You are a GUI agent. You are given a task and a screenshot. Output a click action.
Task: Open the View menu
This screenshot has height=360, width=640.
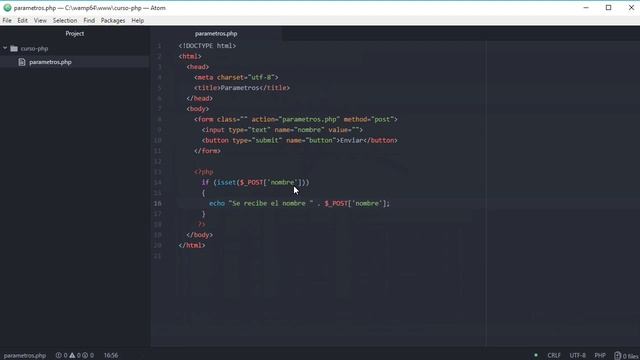pos(40,20)
